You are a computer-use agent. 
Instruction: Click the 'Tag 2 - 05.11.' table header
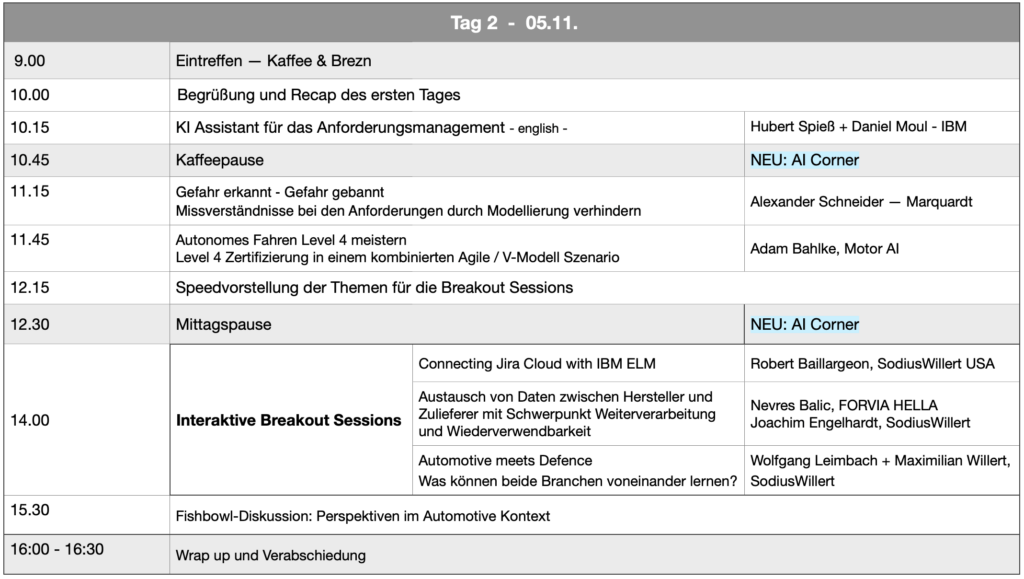pos(514,23)
